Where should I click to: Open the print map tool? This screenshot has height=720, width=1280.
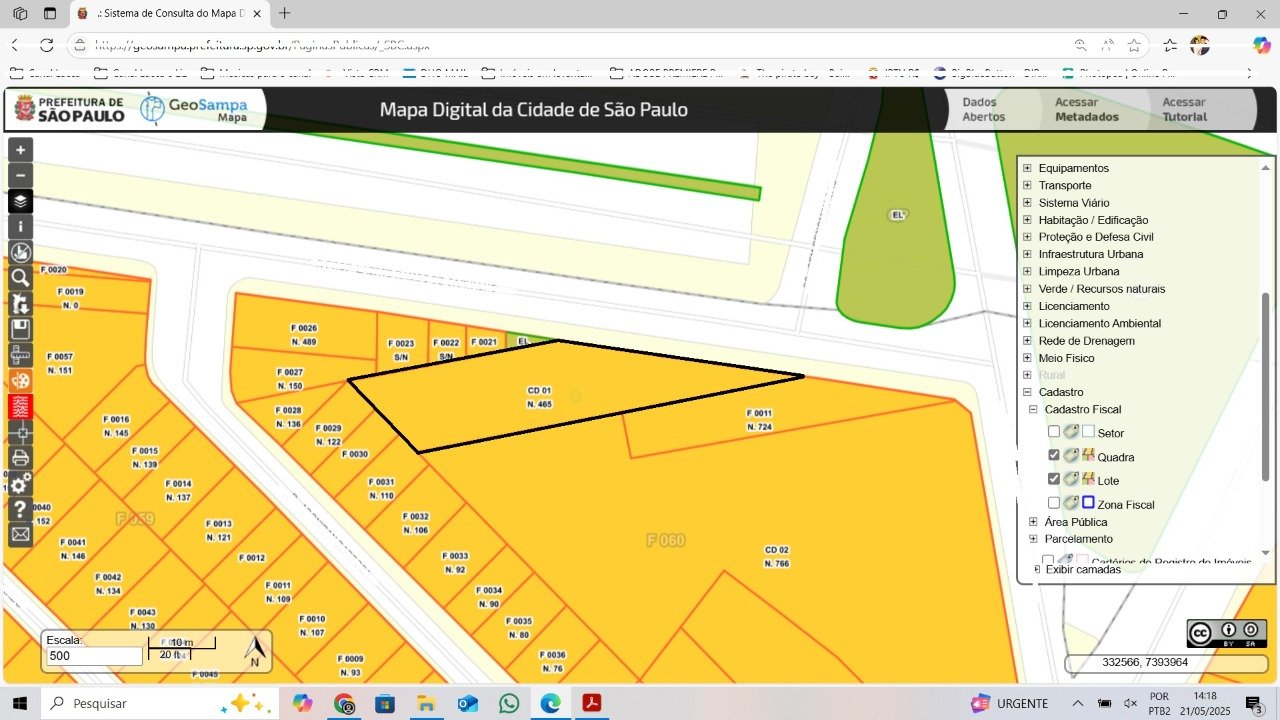pyautogui.click(x=20, y=458)
